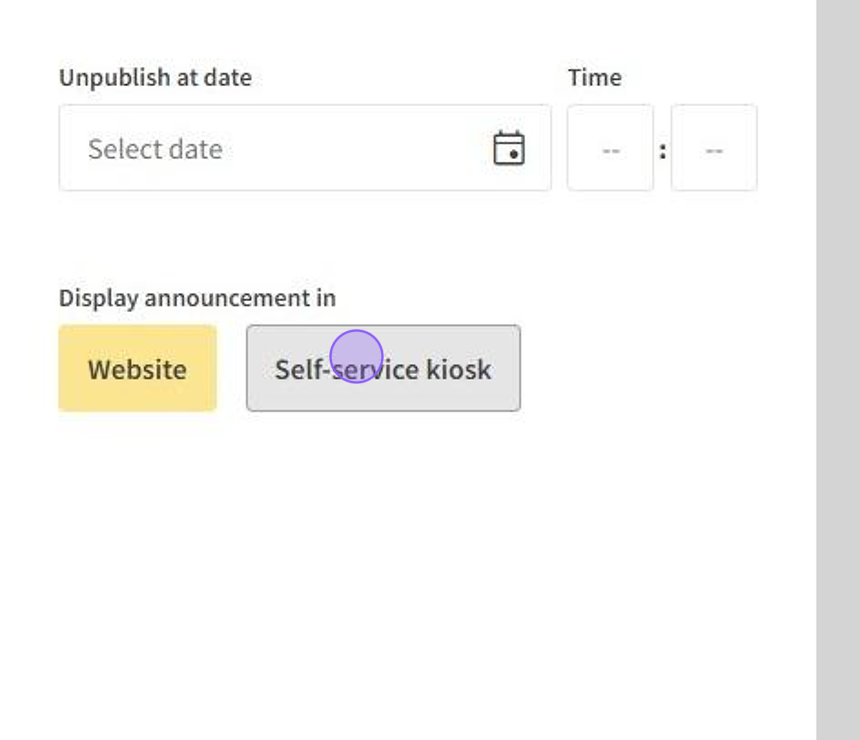The height and width of the screenshot is (740, 860).
Task: Click the Select date placeholder text
Action: pyautogui.click(x=155, y=150)
